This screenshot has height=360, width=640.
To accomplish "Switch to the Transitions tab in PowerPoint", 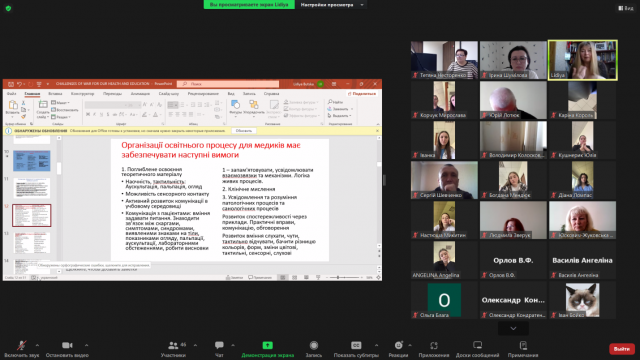I will [x=112, y=94].
